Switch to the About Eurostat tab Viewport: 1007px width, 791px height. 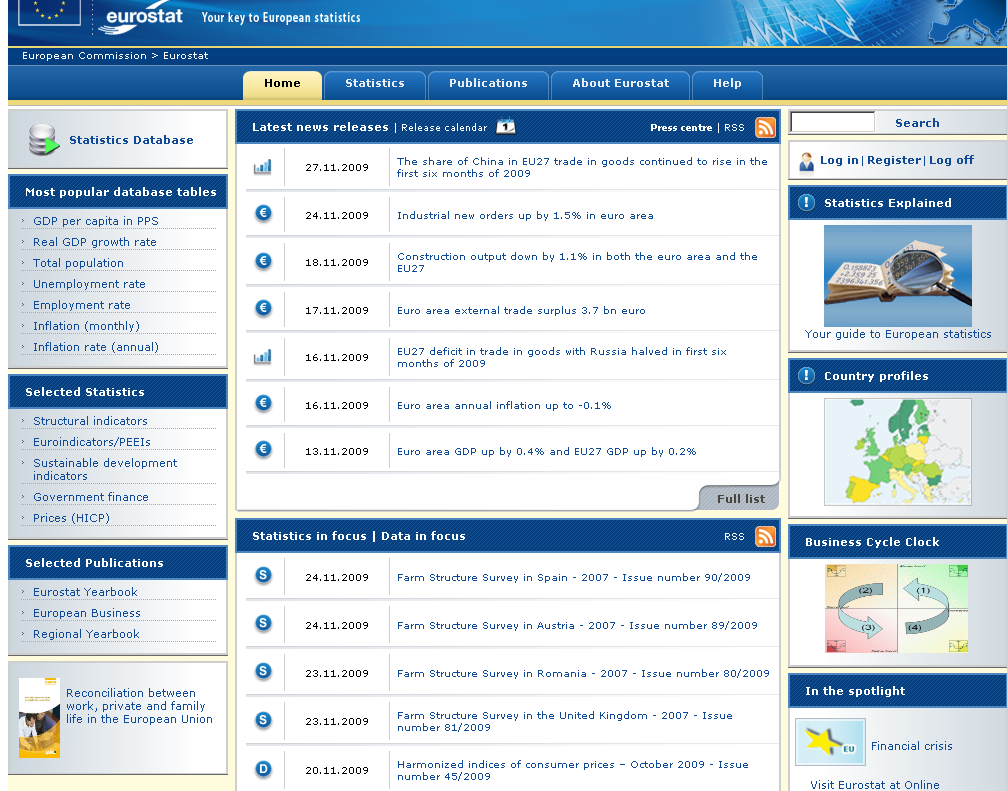click(x=620, y=84)
